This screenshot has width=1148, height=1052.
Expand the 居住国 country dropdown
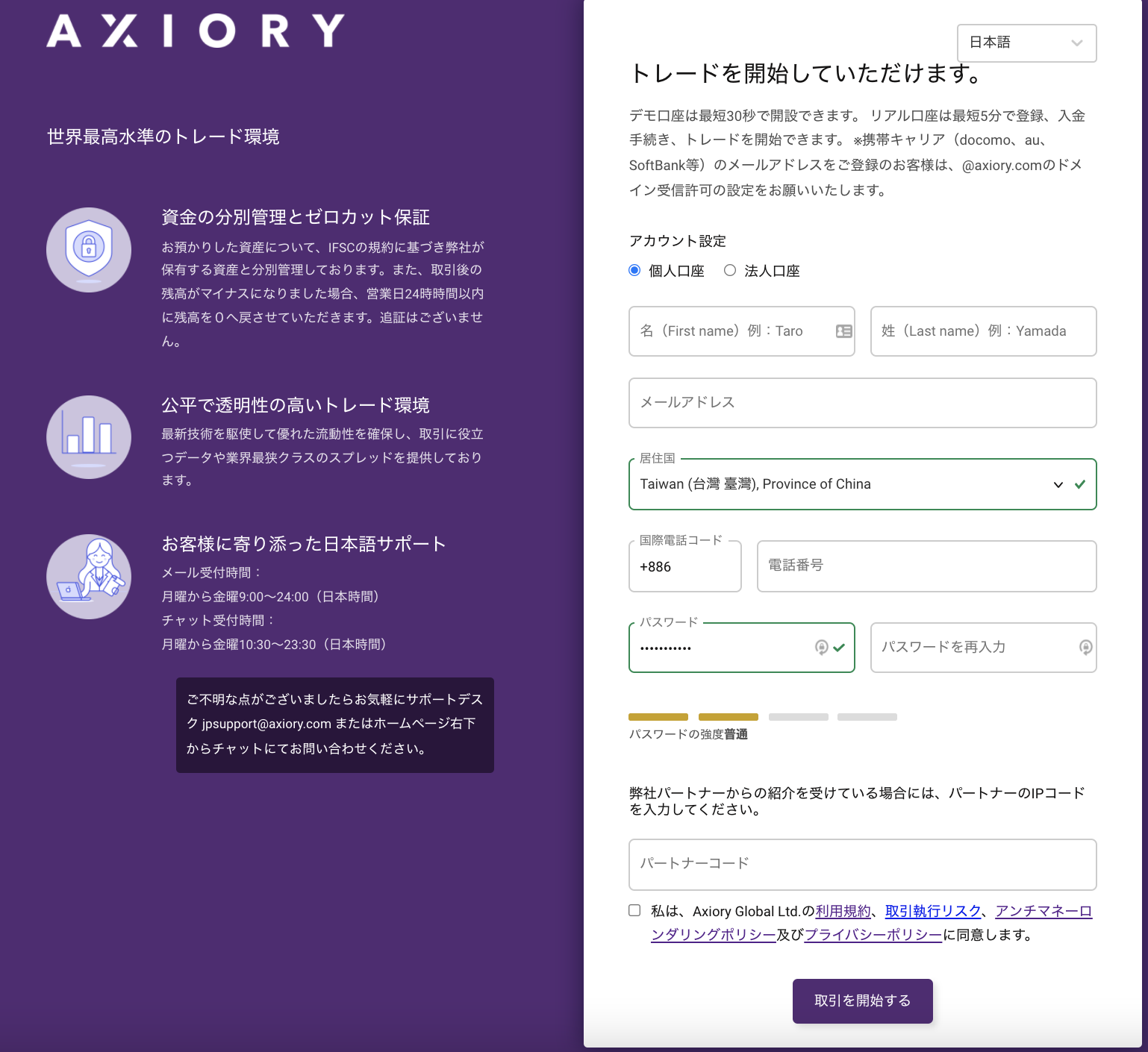tap(862, 484)
